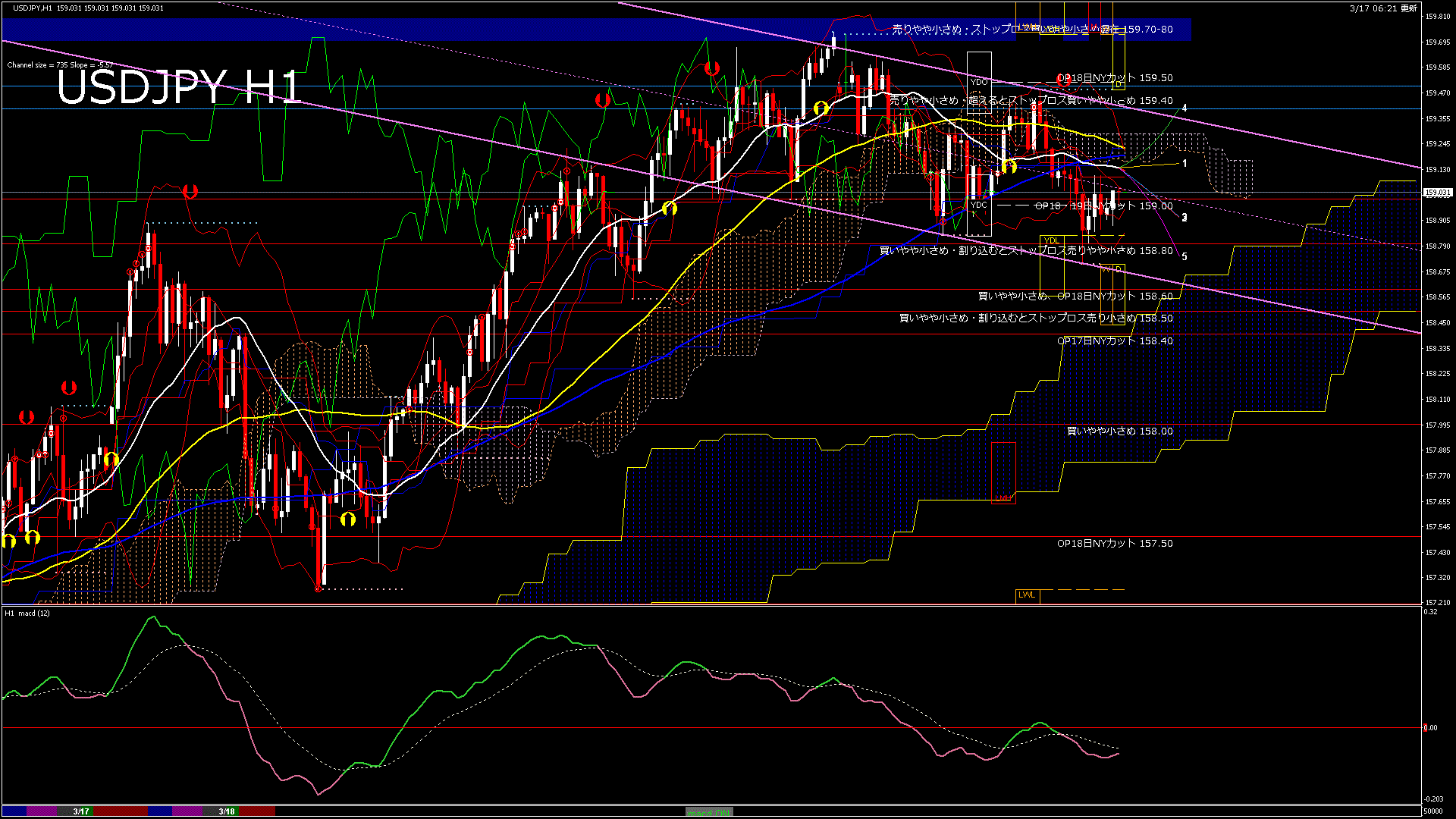Click the yellow YDL level marker
The width and height of the screenshot is (1456, 819).
tap(1051, 240)
